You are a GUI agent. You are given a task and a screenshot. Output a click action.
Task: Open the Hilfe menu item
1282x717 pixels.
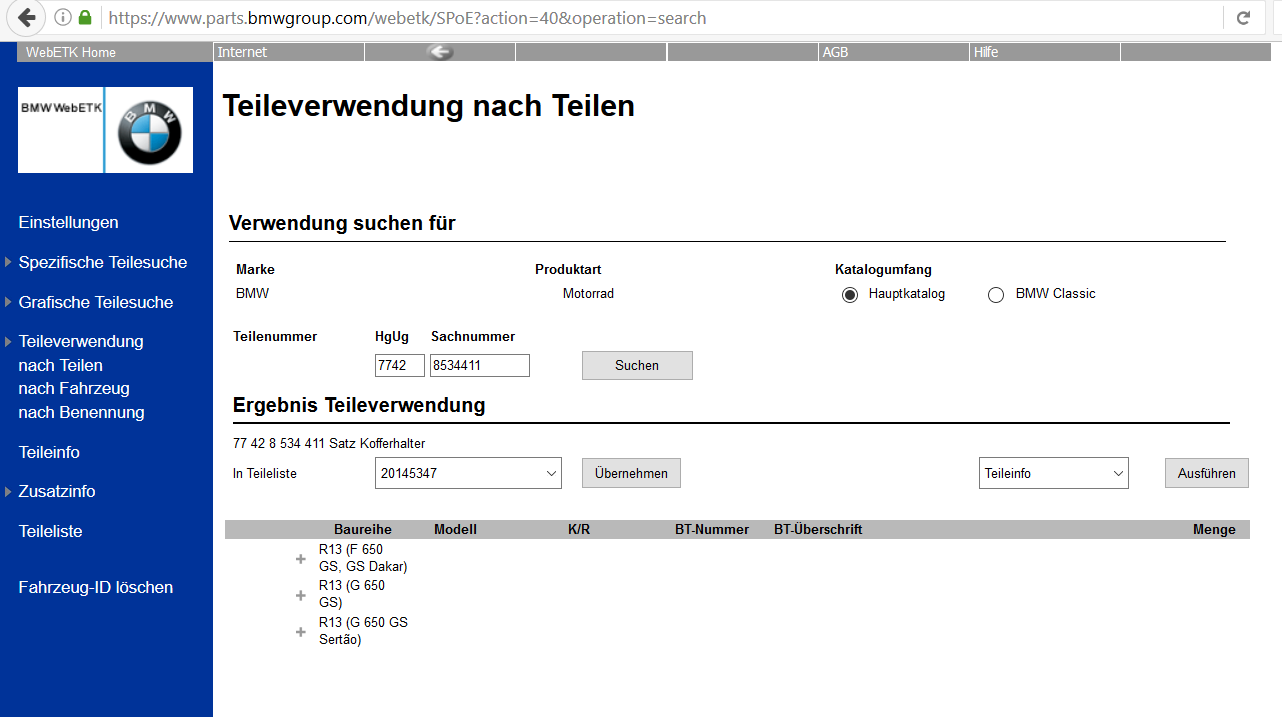[x=986, y=52]
